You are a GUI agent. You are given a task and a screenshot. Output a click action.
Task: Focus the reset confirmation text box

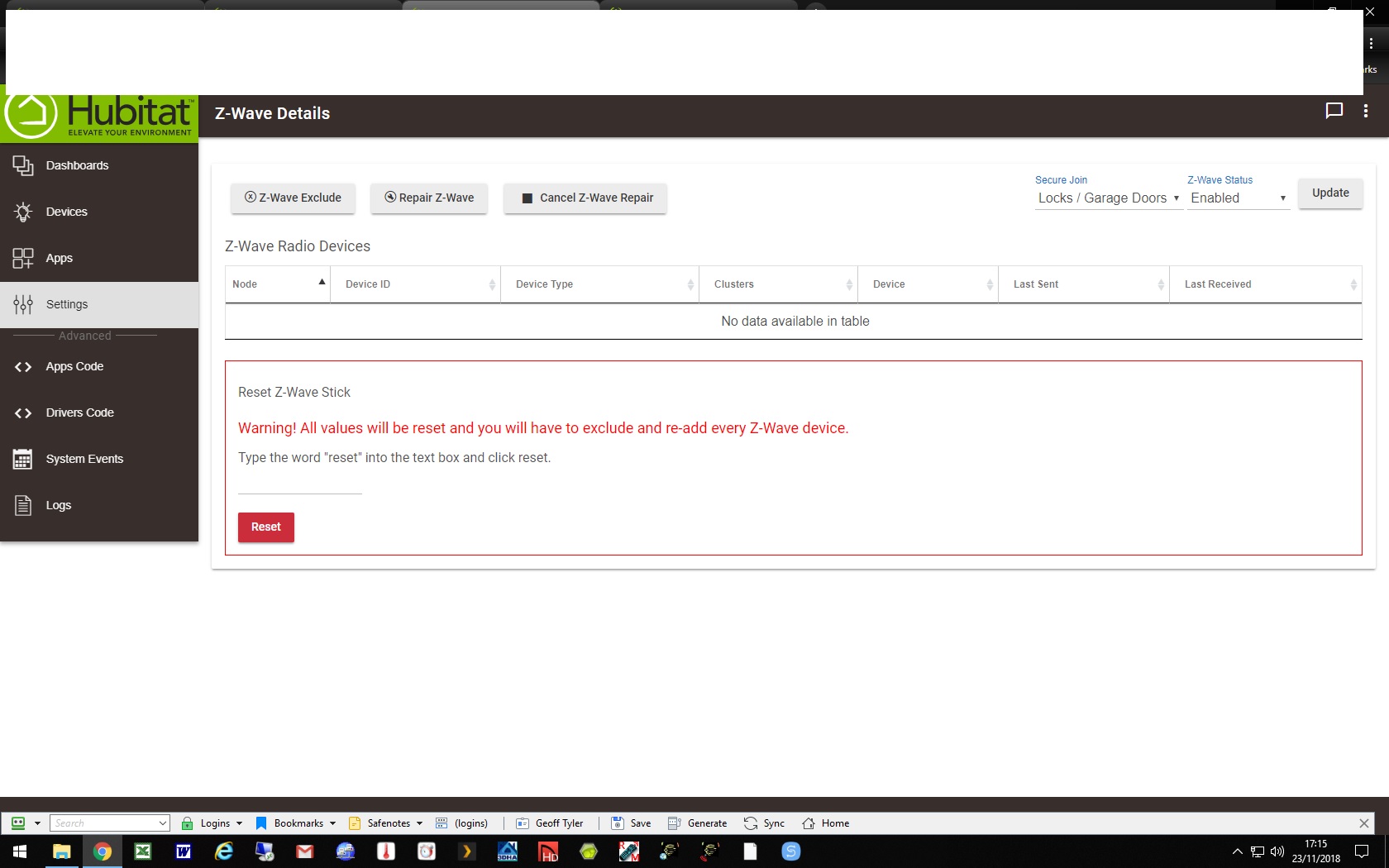300,484
